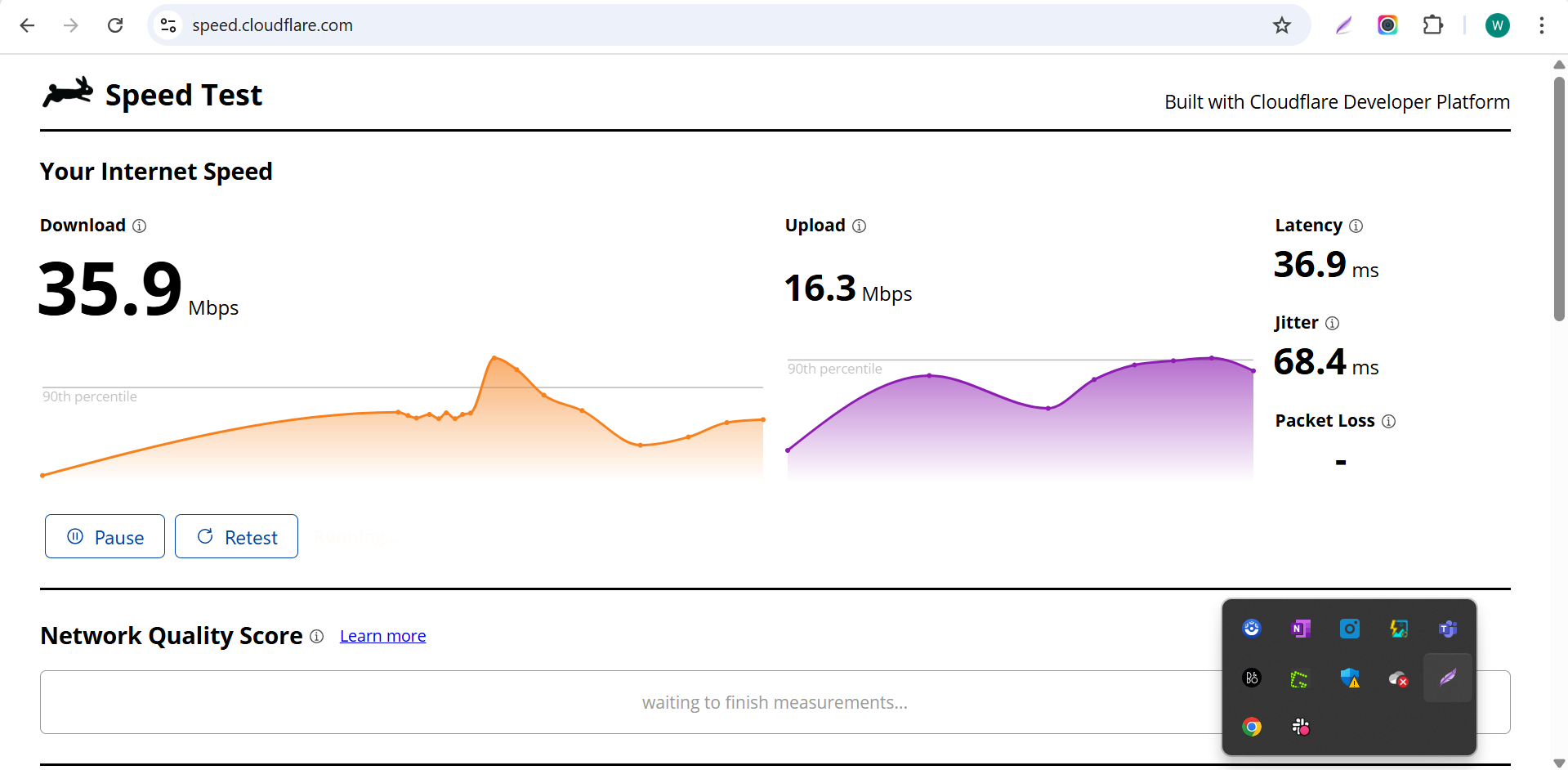Screen dimensions: 1568x770
Task: Click the Jitter info icon
Action: click(x=1332, y=324)
